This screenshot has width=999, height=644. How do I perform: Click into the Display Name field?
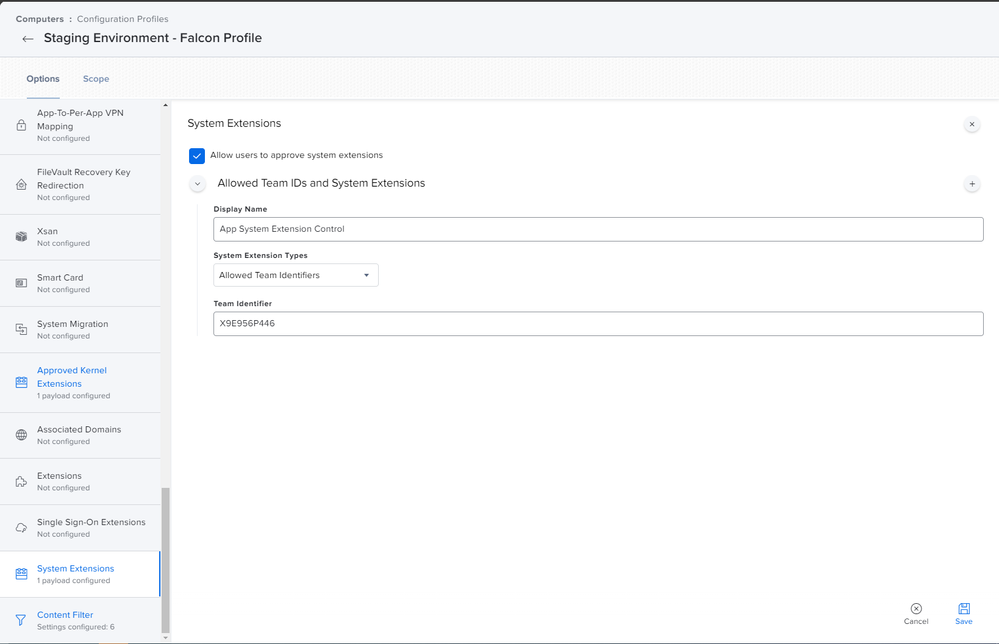tap(598, 229)
